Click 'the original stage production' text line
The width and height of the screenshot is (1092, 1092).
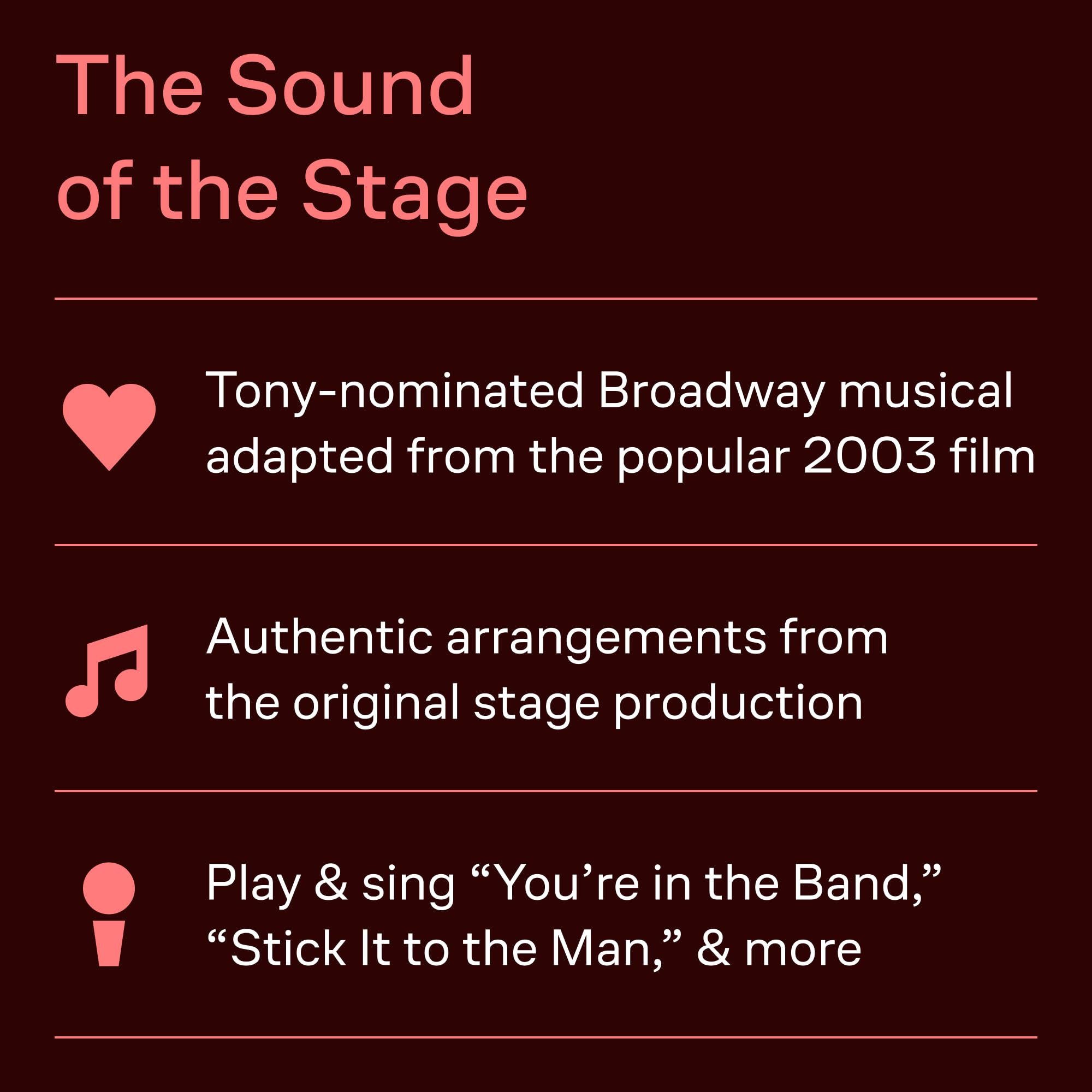coord(533,703)
